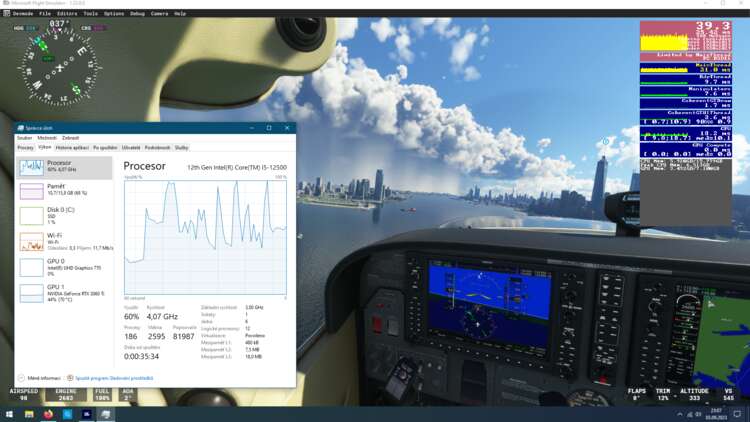The width and height of the screenshot is (750, 422).
Task: Click the Devmode icon at the menu bar start
Action: click(6, 13)
